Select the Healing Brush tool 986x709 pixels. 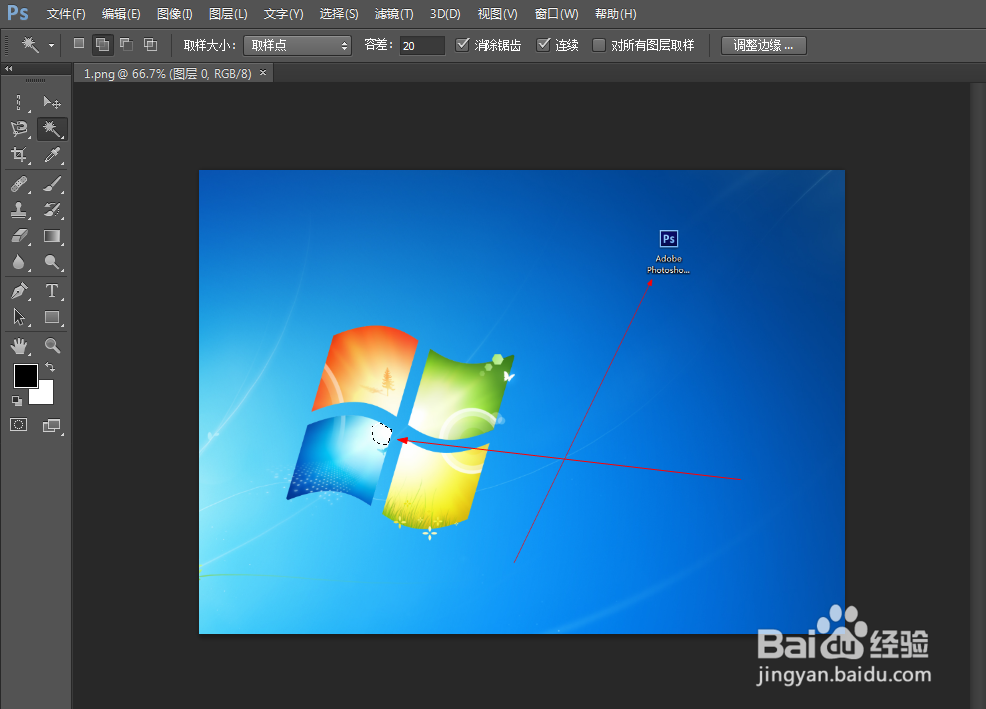[19, 184]
